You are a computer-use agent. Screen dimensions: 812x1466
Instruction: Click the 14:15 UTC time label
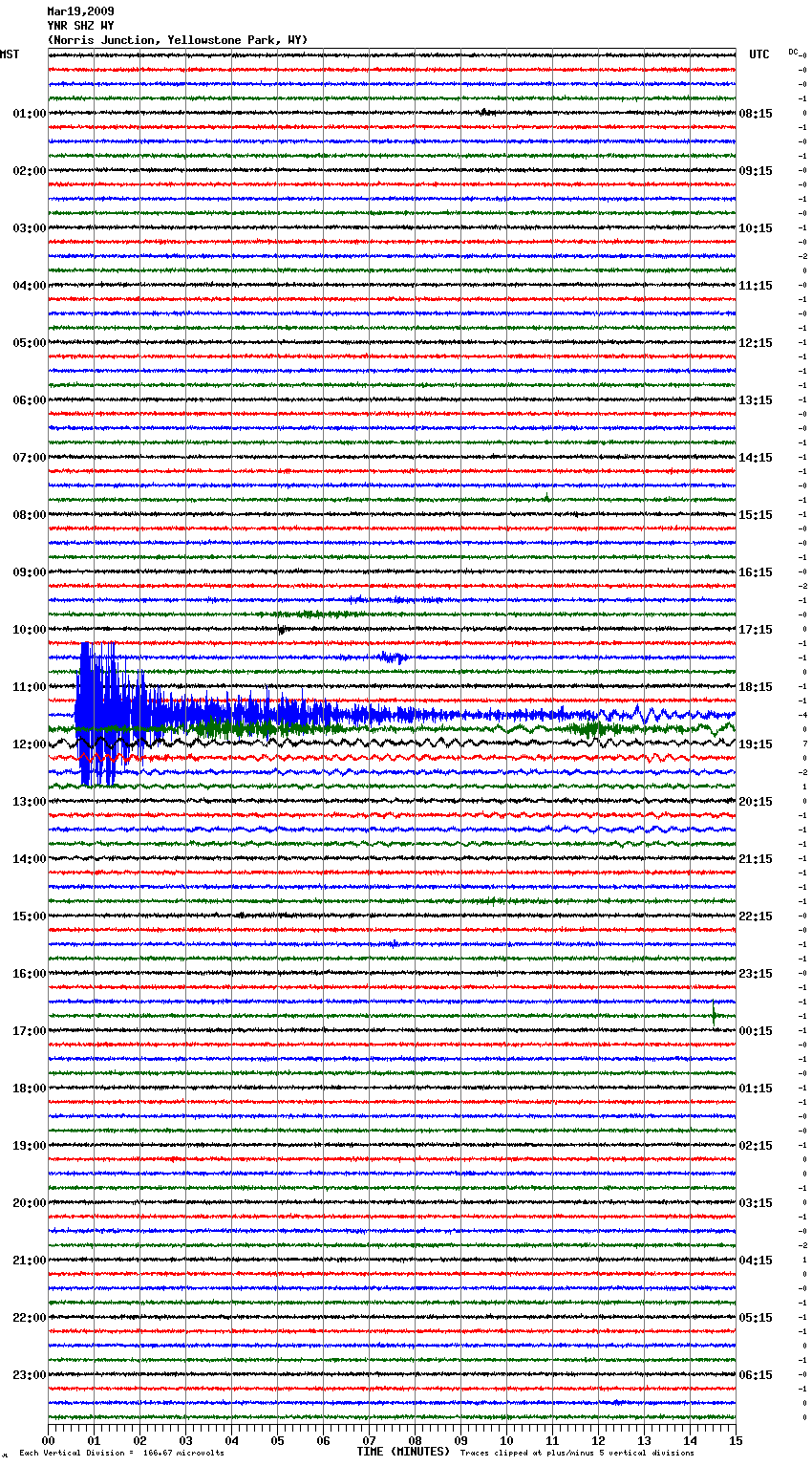756,458
